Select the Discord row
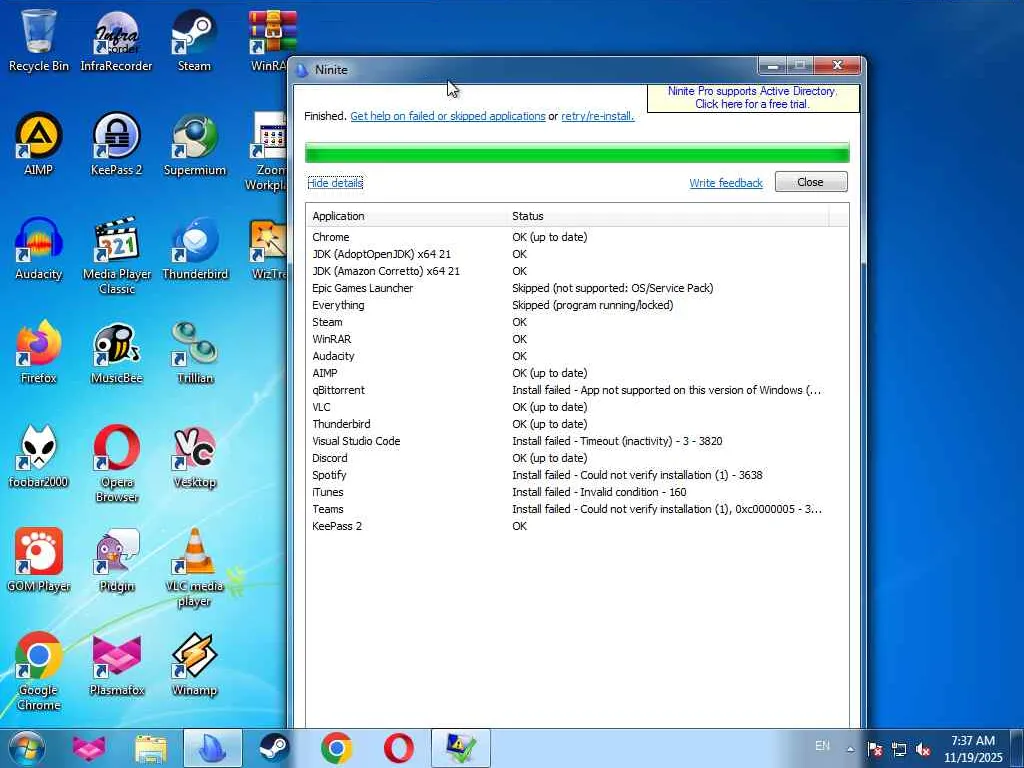 pos(577,458)
